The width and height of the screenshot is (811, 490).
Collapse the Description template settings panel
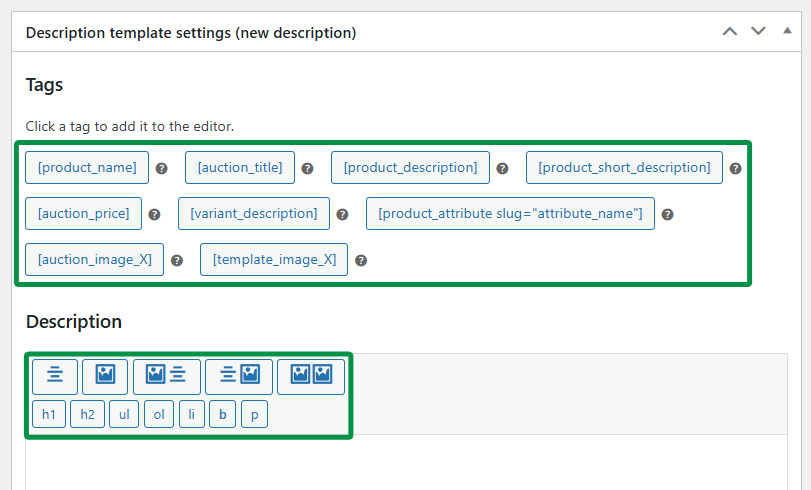(x=787, y=31)
